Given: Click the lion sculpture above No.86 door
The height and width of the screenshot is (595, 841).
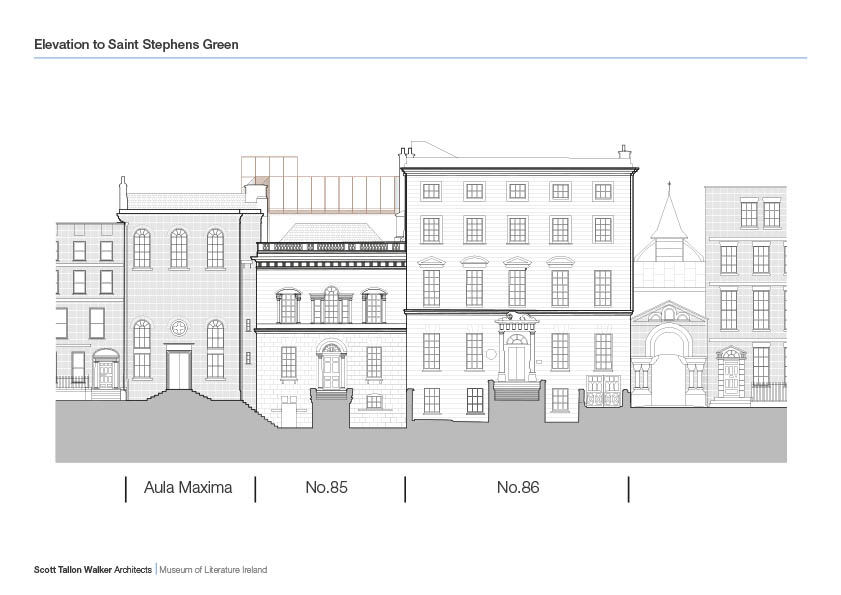Looking at the screenshot, I should (x=517, y=316).
